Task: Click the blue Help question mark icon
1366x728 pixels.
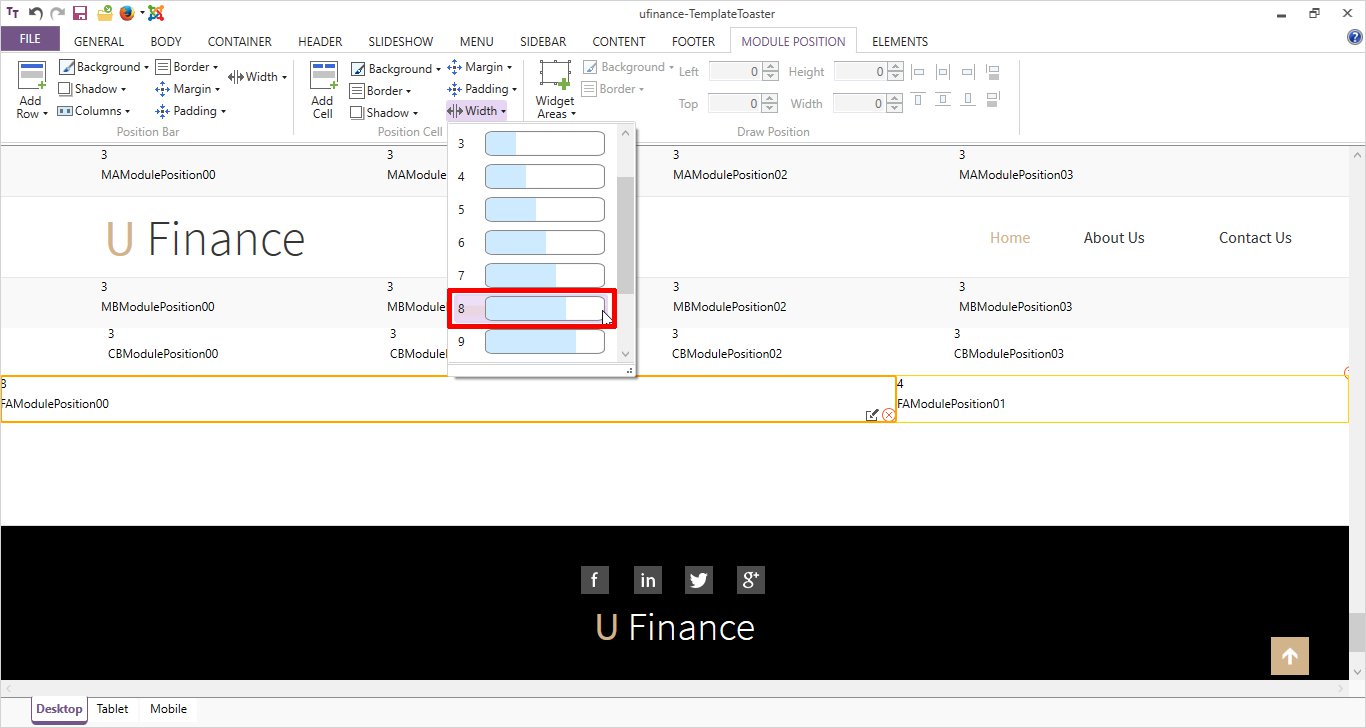Action: [1355, 38]
